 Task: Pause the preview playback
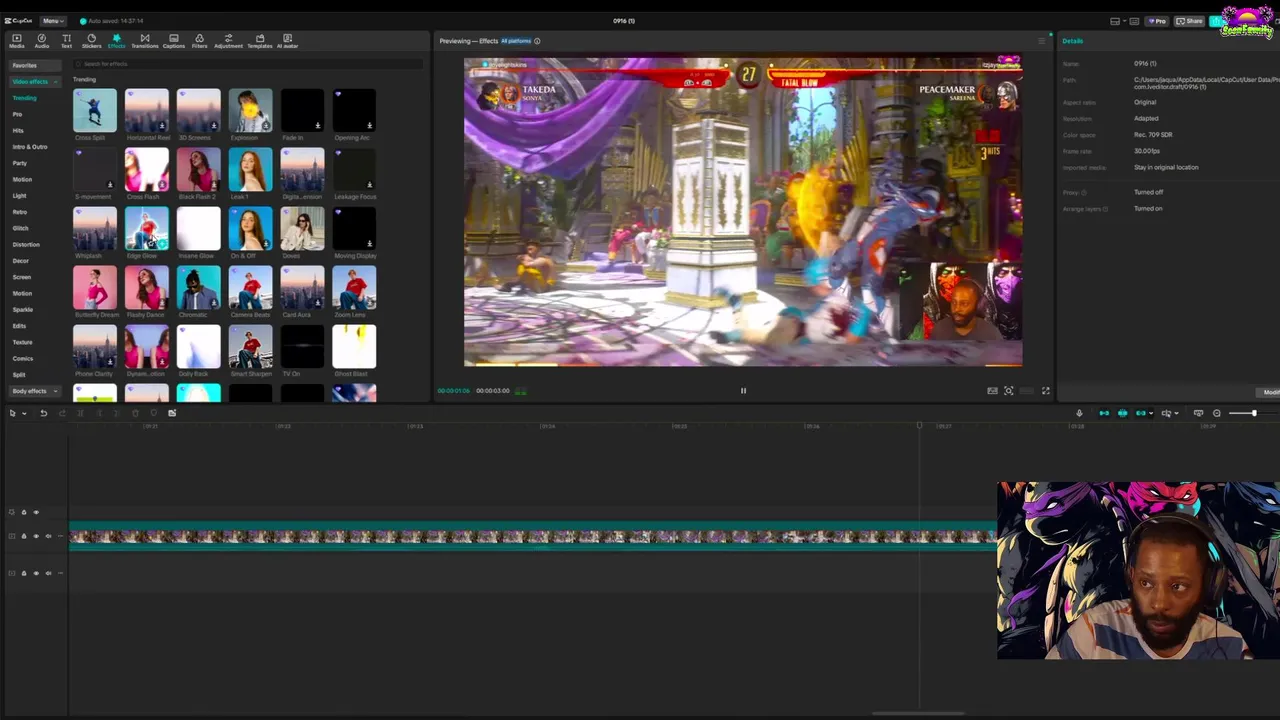click(x=743, y=391)
